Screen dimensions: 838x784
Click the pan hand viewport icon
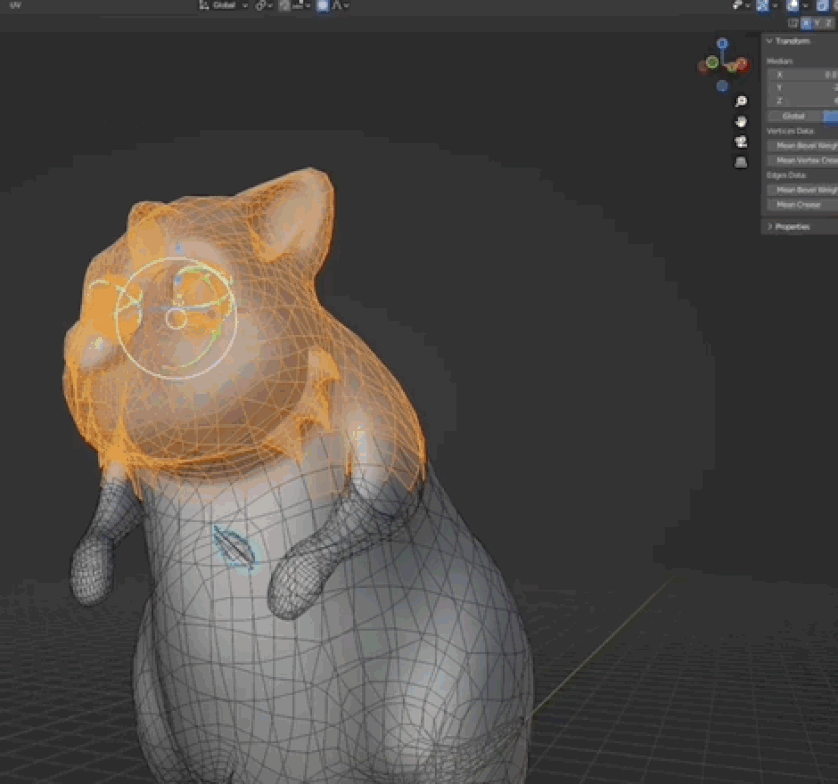(x=741, y=121)
